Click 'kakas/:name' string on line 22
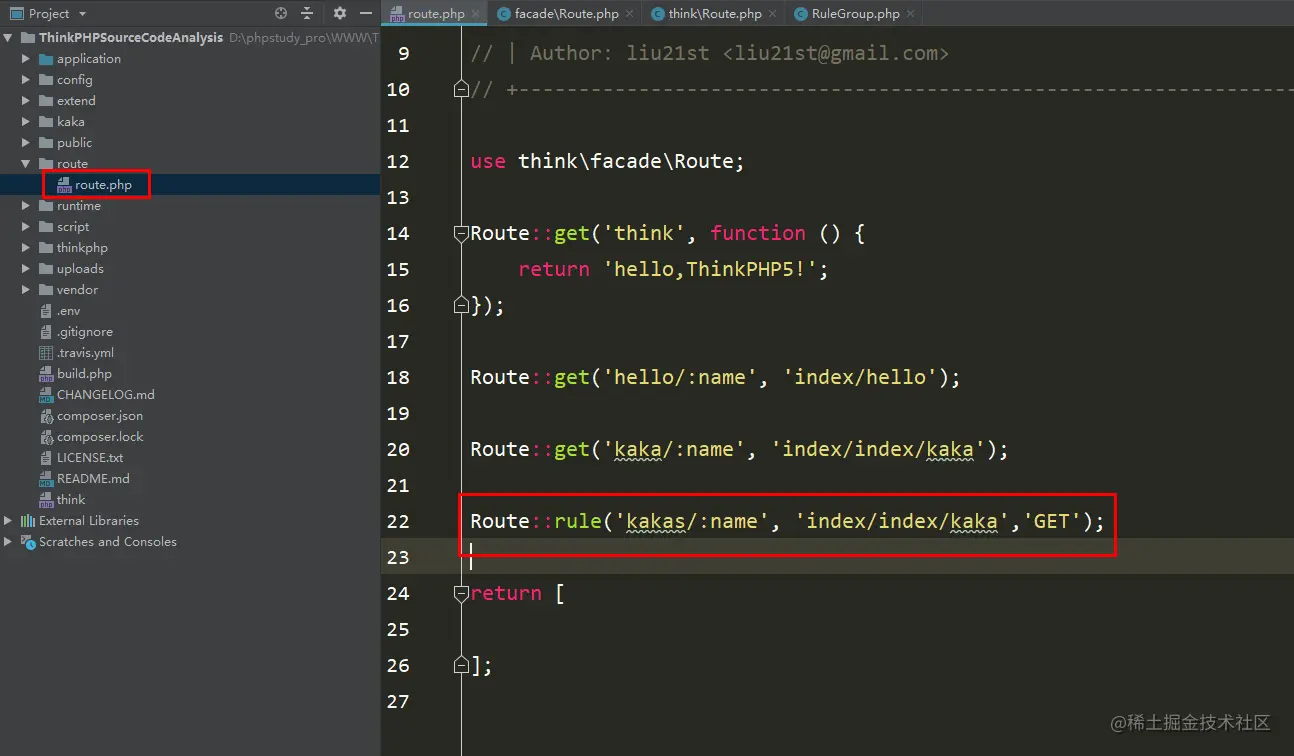 coord(692,521)
